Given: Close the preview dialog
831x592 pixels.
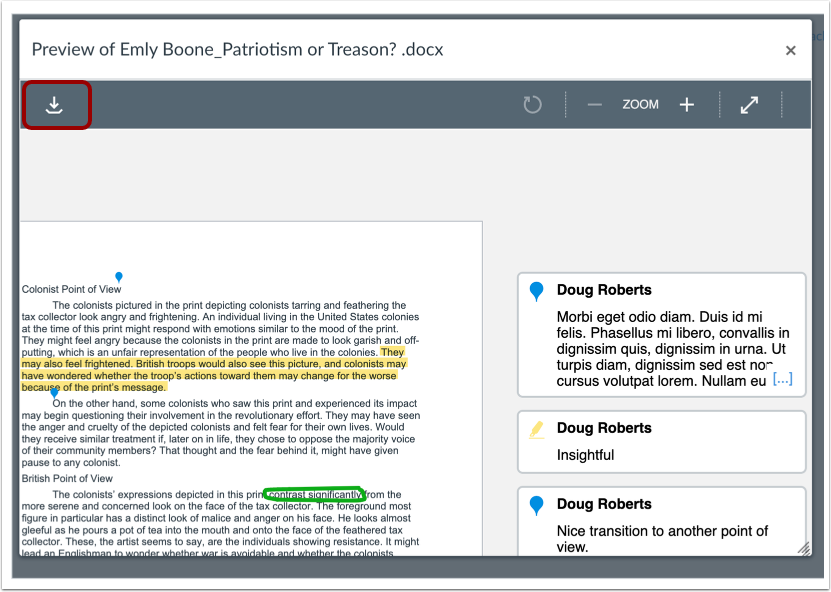Looking at the screenshot, I should pyautogui.click(x=790, y=50).
